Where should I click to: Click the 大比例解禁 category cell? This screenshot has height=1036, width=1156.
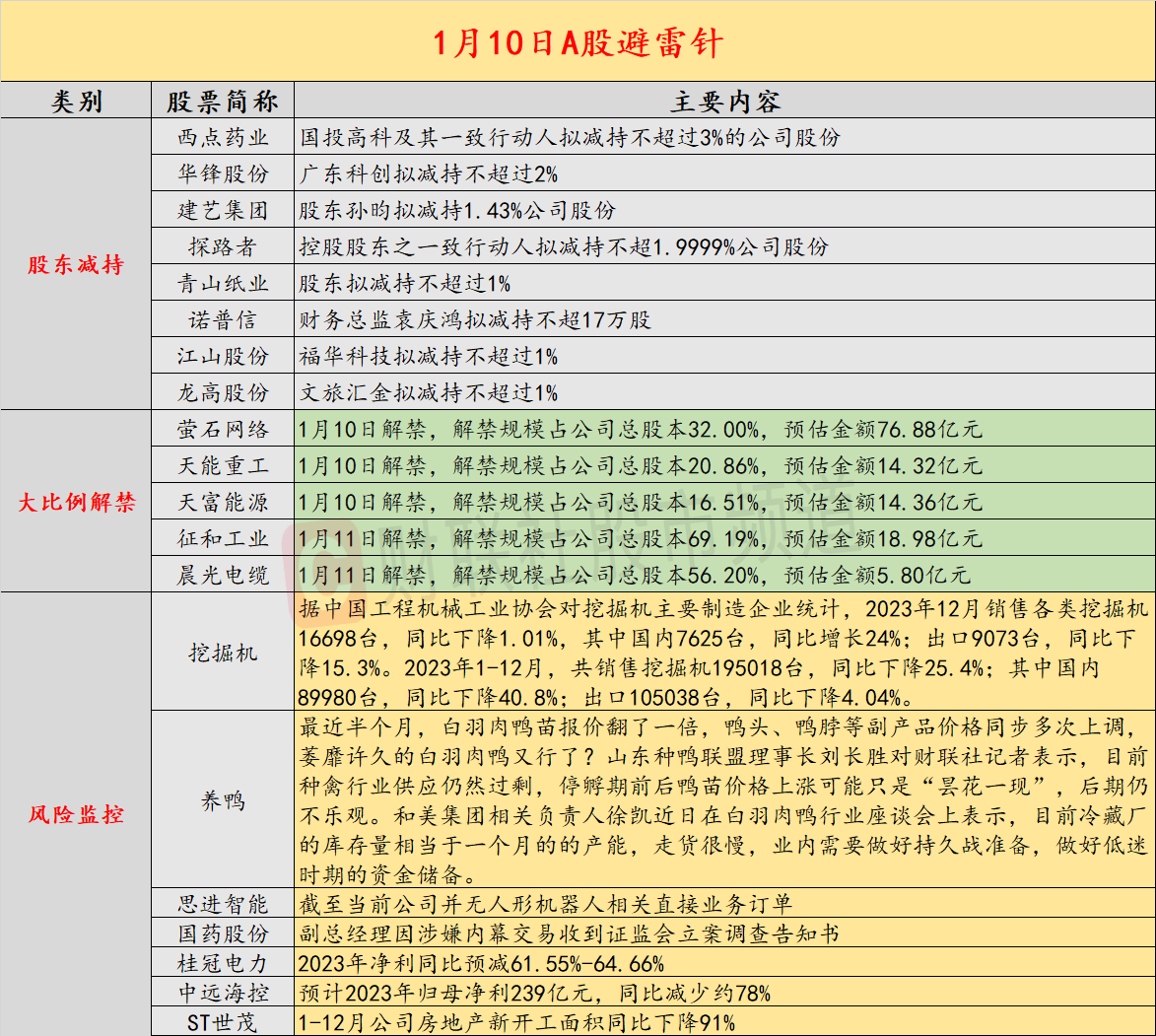pos(76,502)
